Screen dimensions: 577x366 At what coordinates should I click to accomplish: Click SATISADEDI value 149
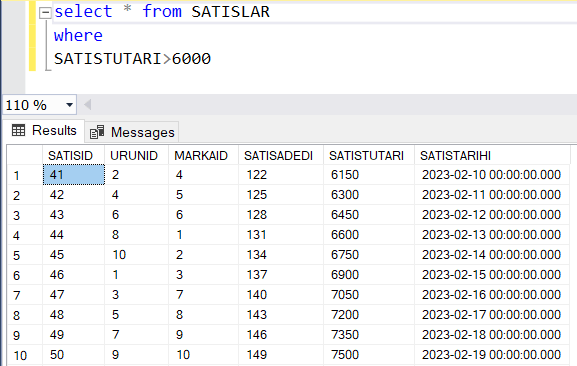click(281, 355)
